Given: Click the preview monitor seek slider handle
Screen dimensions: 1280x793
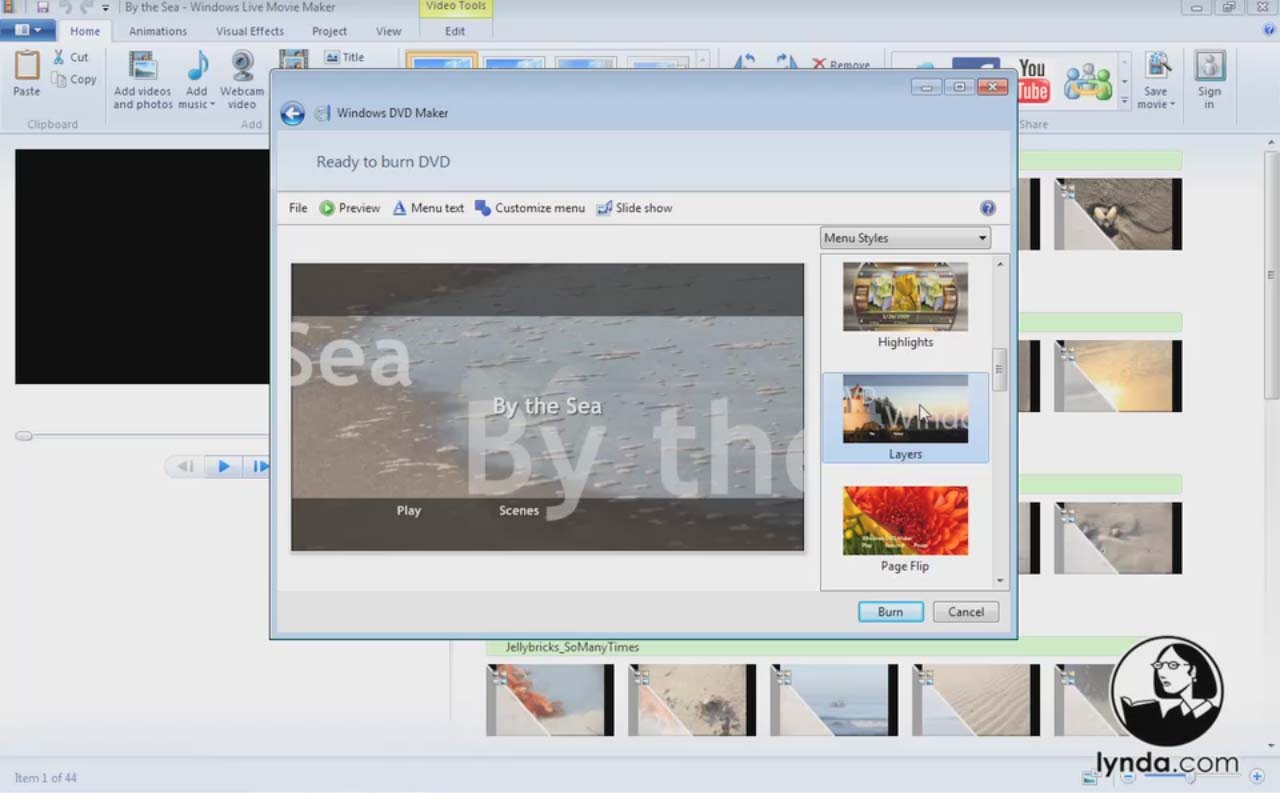Looking at the screenshot, I should (24, 436).
